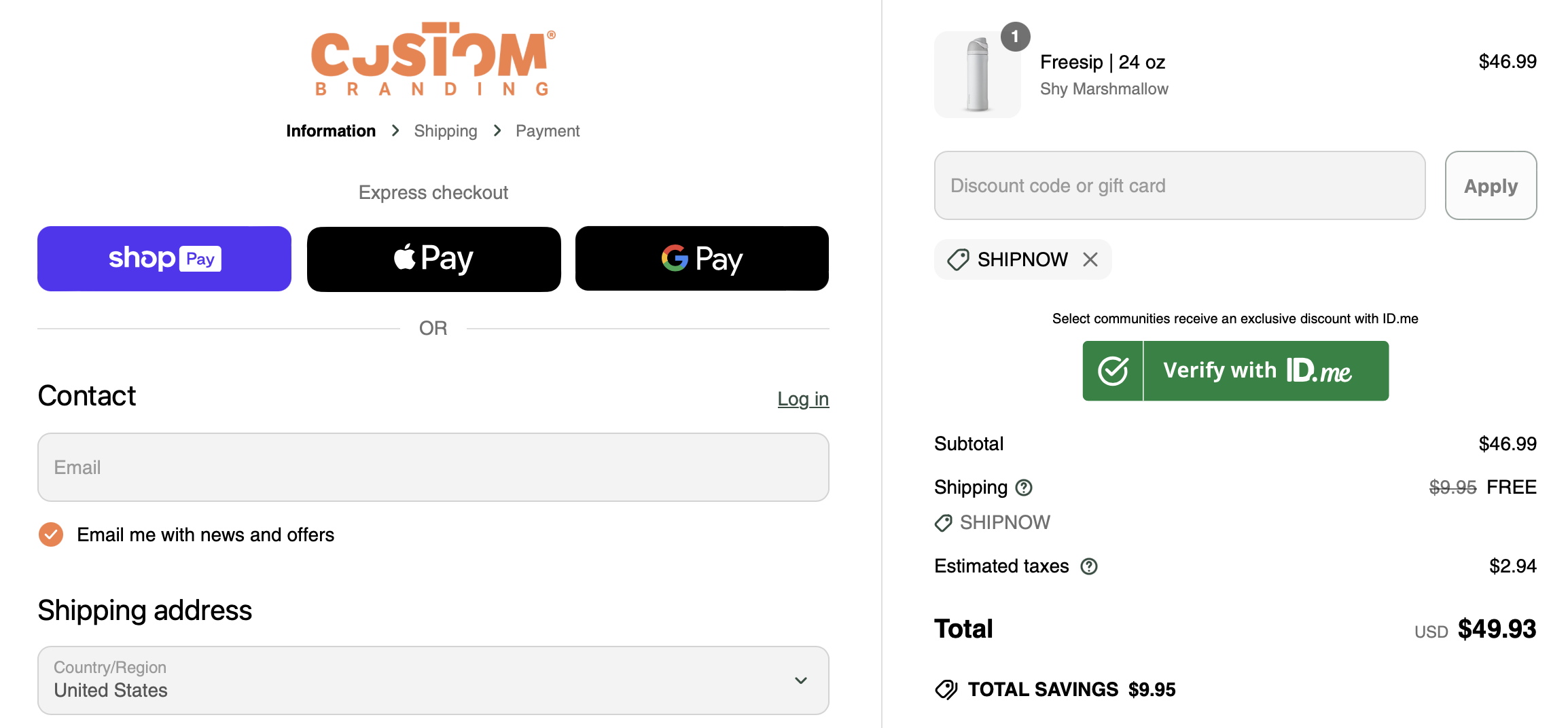Open the Country/Region dropdown

click(x=433, y=680)
